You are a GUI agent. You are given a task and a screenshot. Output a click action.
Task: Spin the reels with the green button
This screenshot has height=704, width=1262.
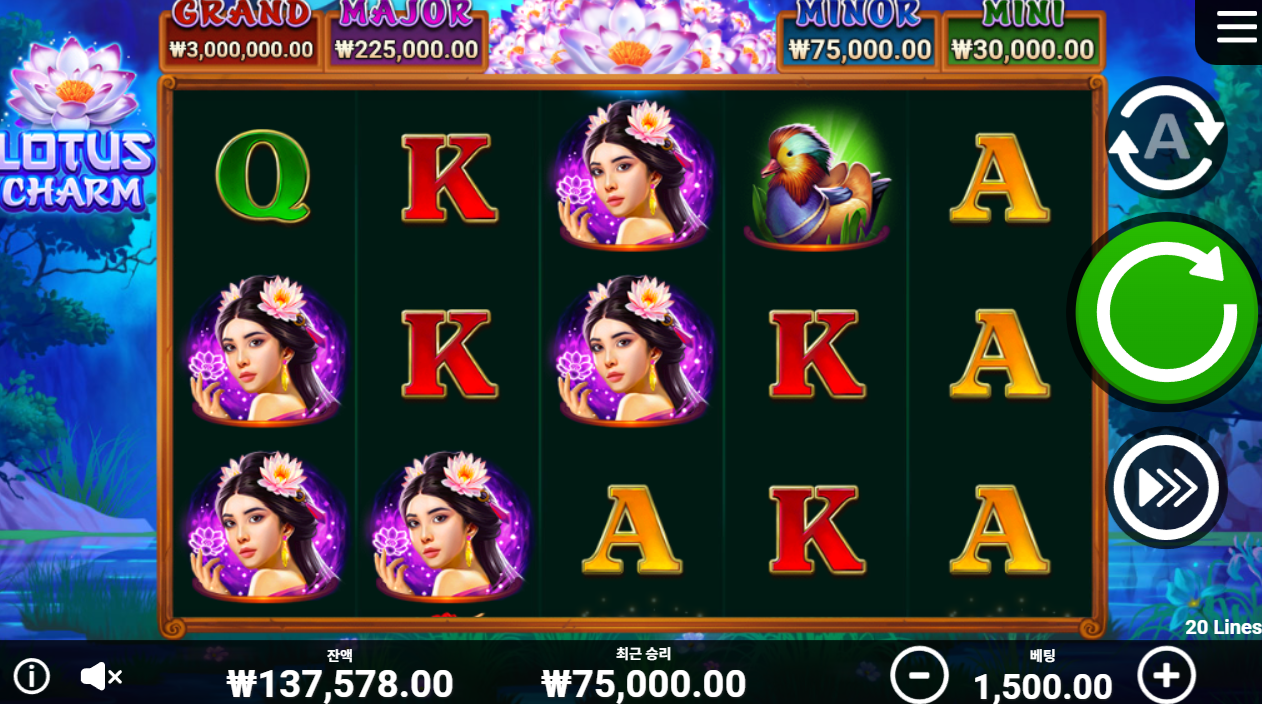(x=1166, y=312)
